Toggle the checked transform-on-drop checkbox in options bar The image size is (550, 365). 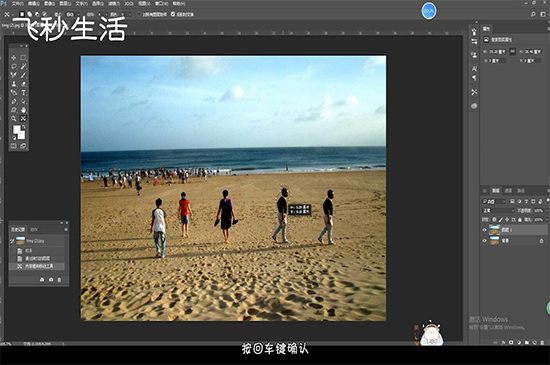tap(173, 14)
